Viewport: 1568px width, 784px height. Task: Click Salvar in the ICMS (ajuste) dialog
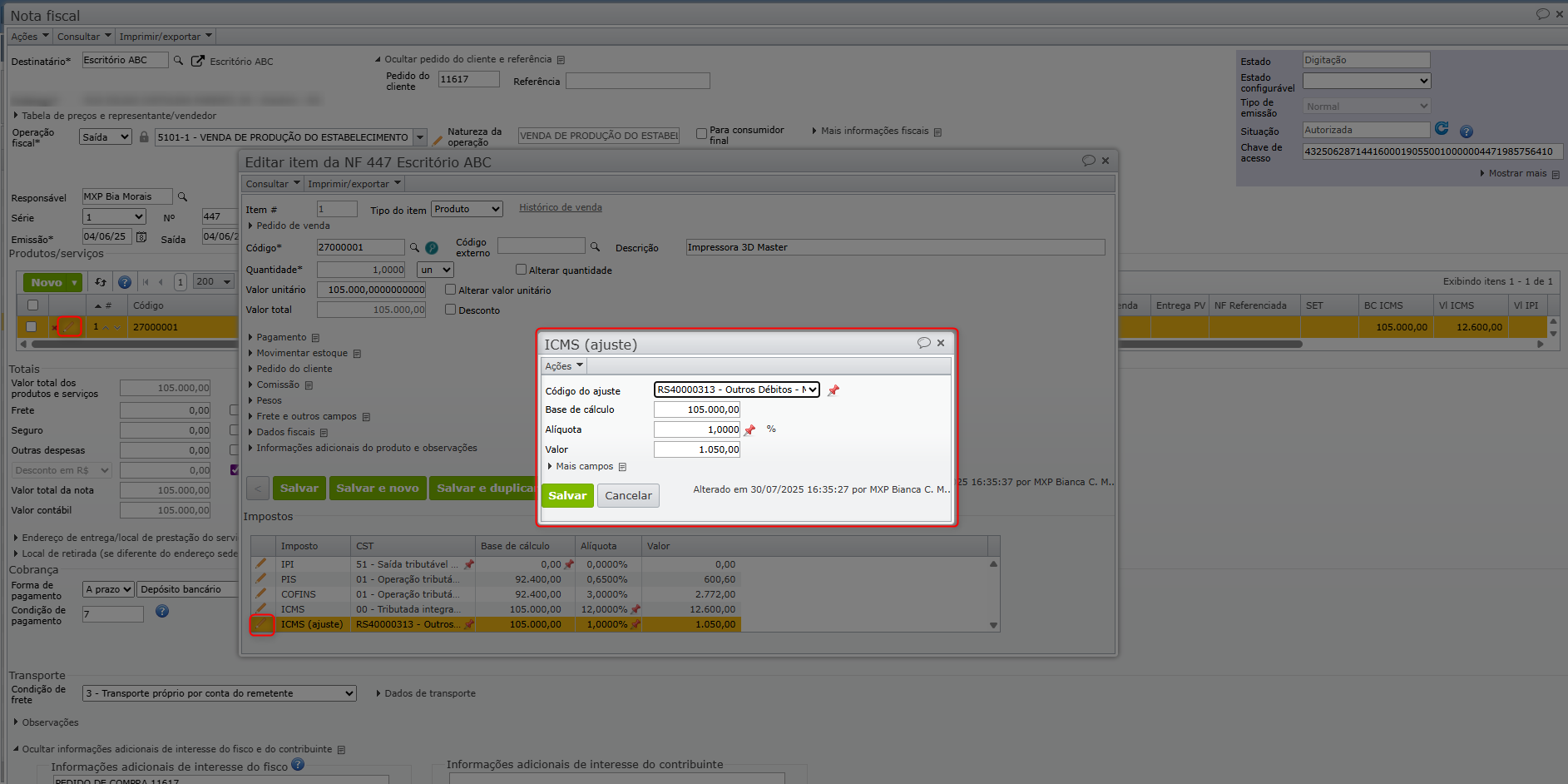pyautogui.click(x=567, y=495)
